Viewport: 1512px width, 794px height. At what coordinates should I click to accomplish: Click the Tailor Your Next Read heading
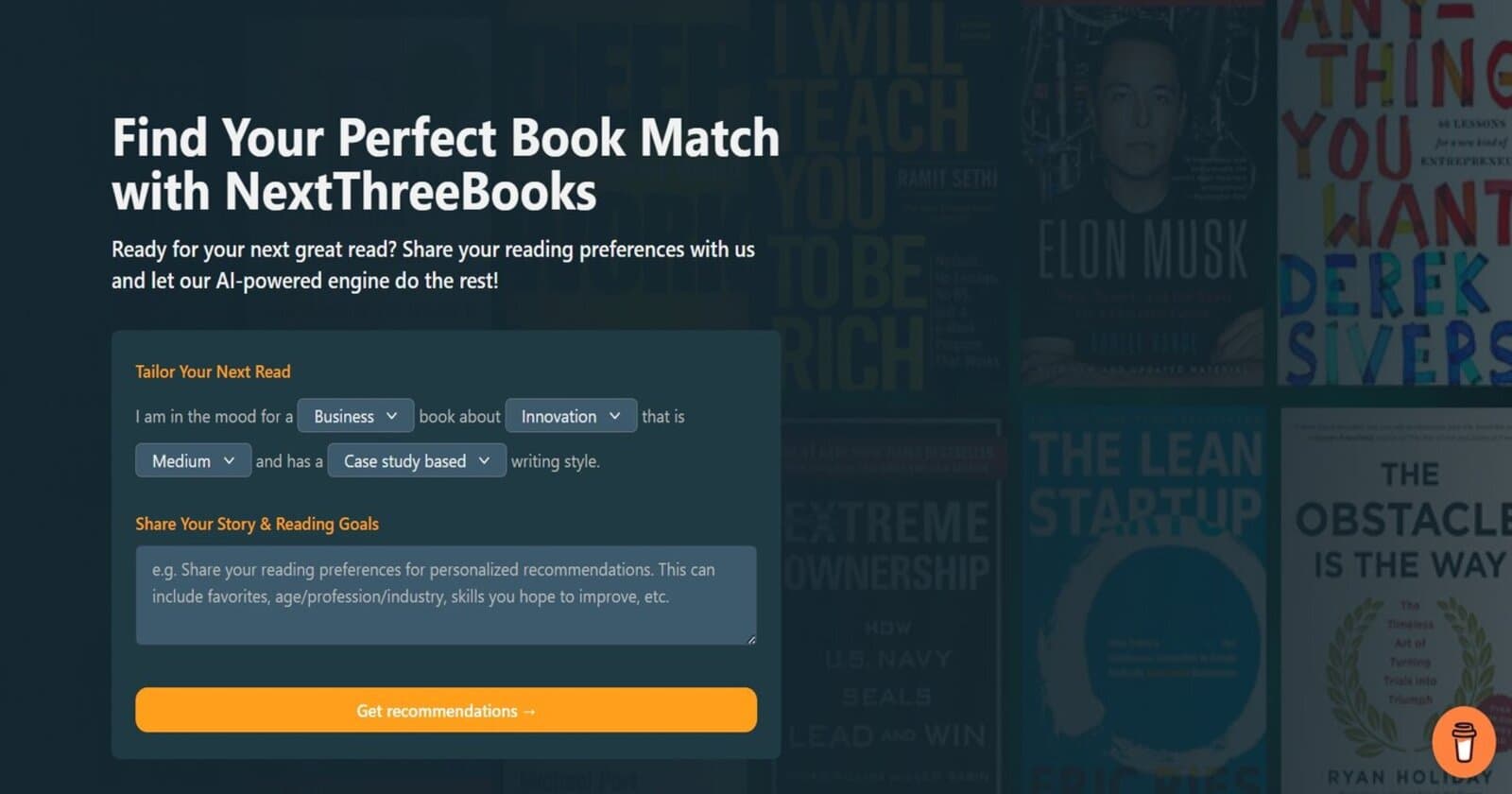(x=213, y=371)
